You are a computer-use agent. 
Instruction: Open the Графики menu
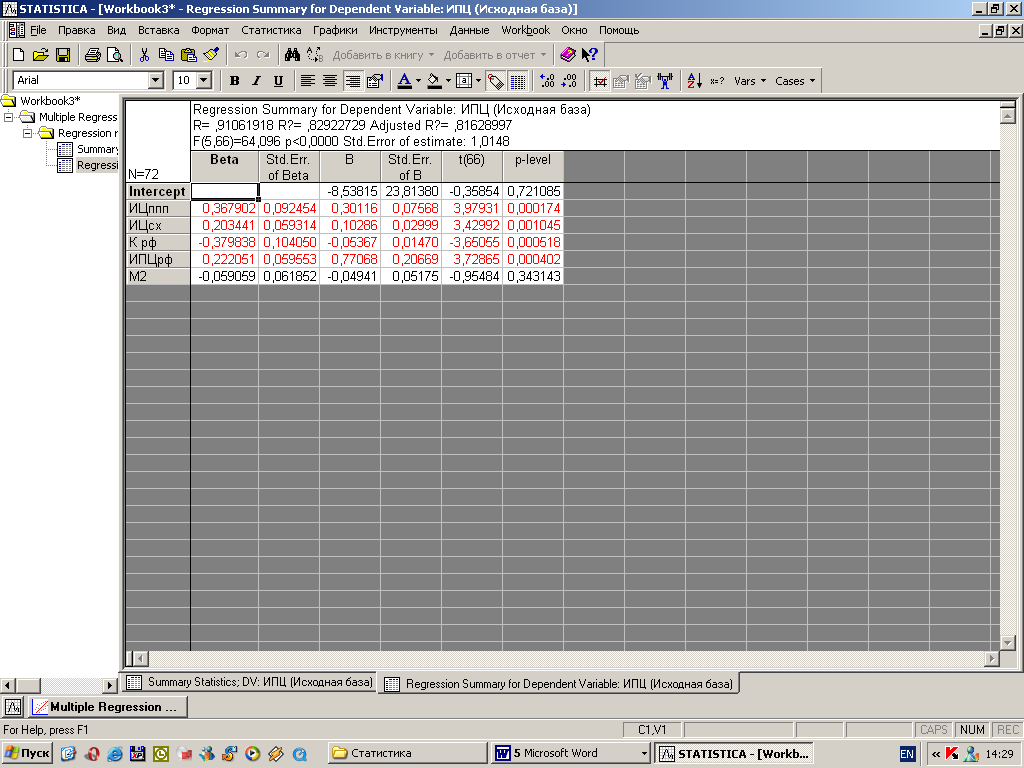pos(335,30)
